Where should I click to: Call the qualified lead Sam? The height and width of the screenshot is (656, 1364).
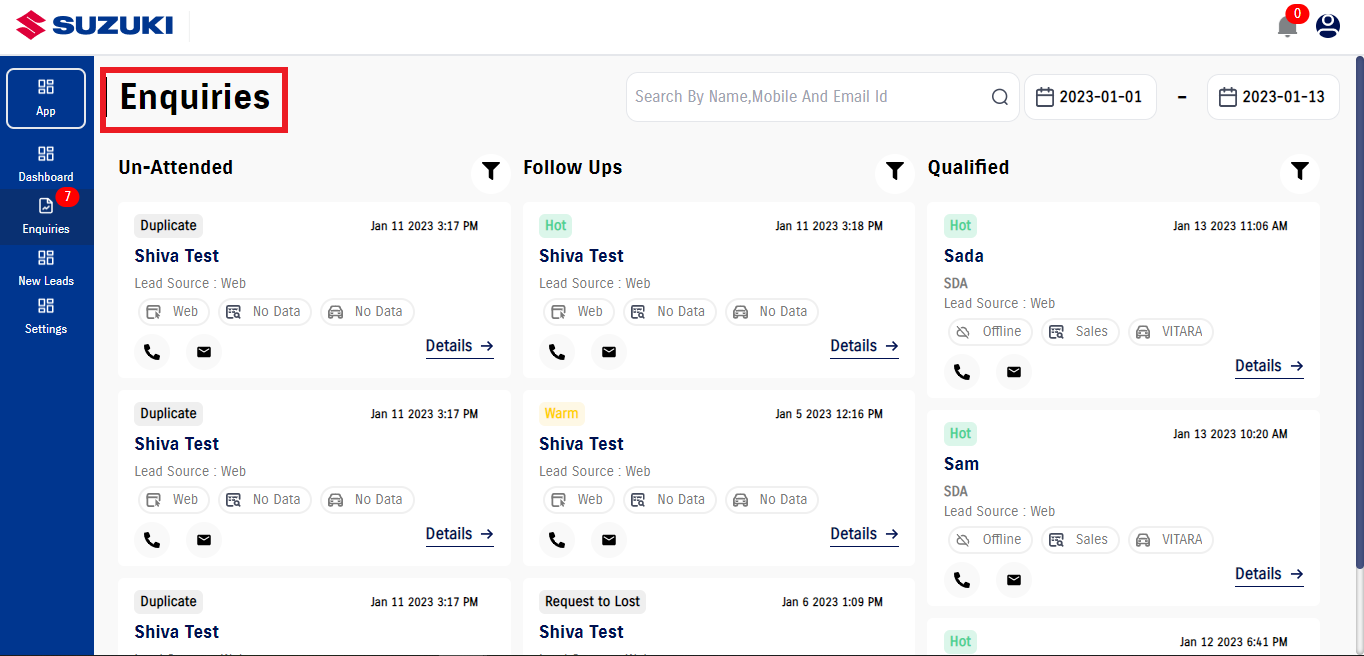pos(962,580)
